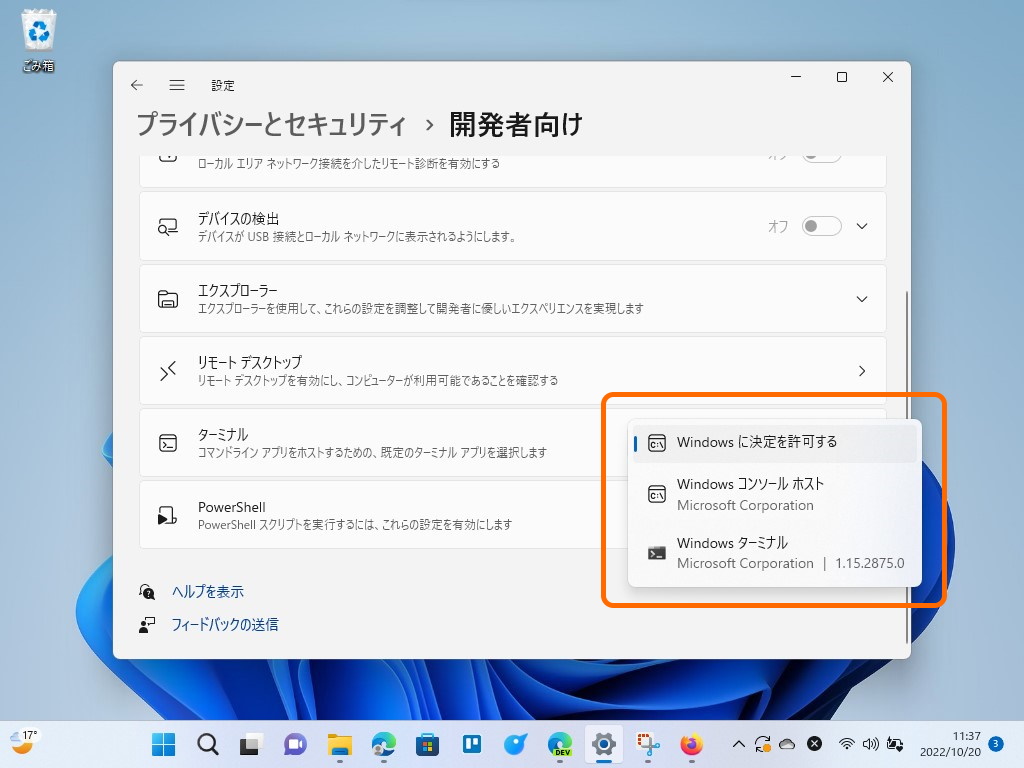Click the OneDrive cloud icon in system tray
The image size is (1024, 768).
coord(787,744)
